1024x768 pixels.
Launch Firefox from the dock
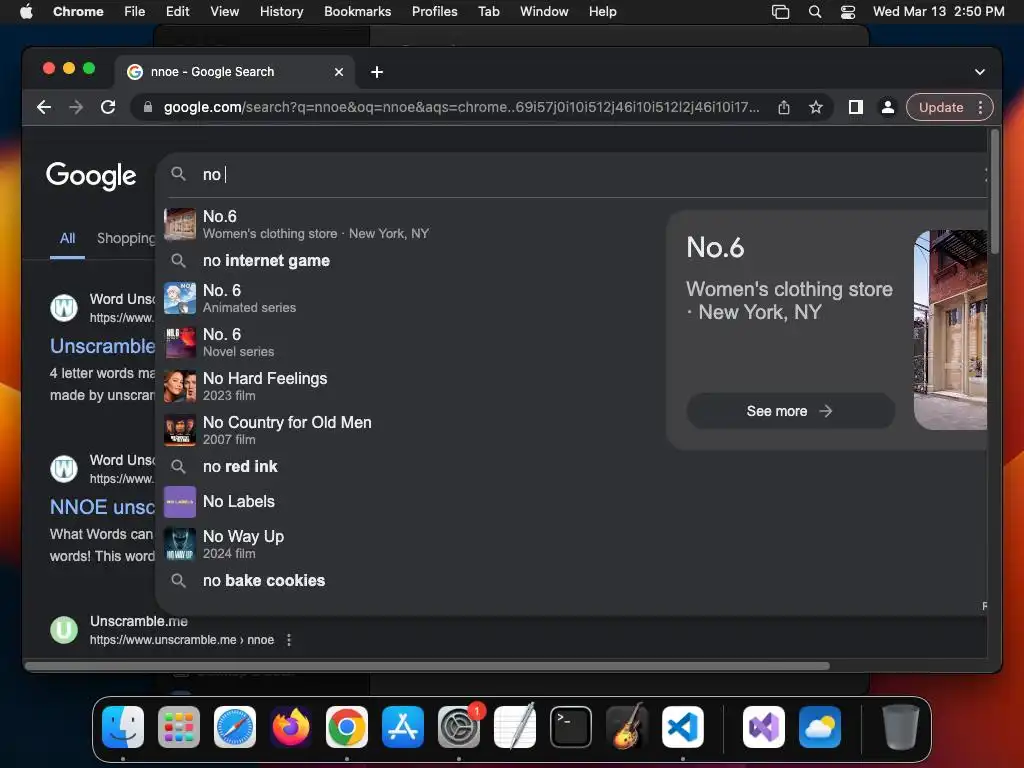pyautogui.click(x=291, y=727)
